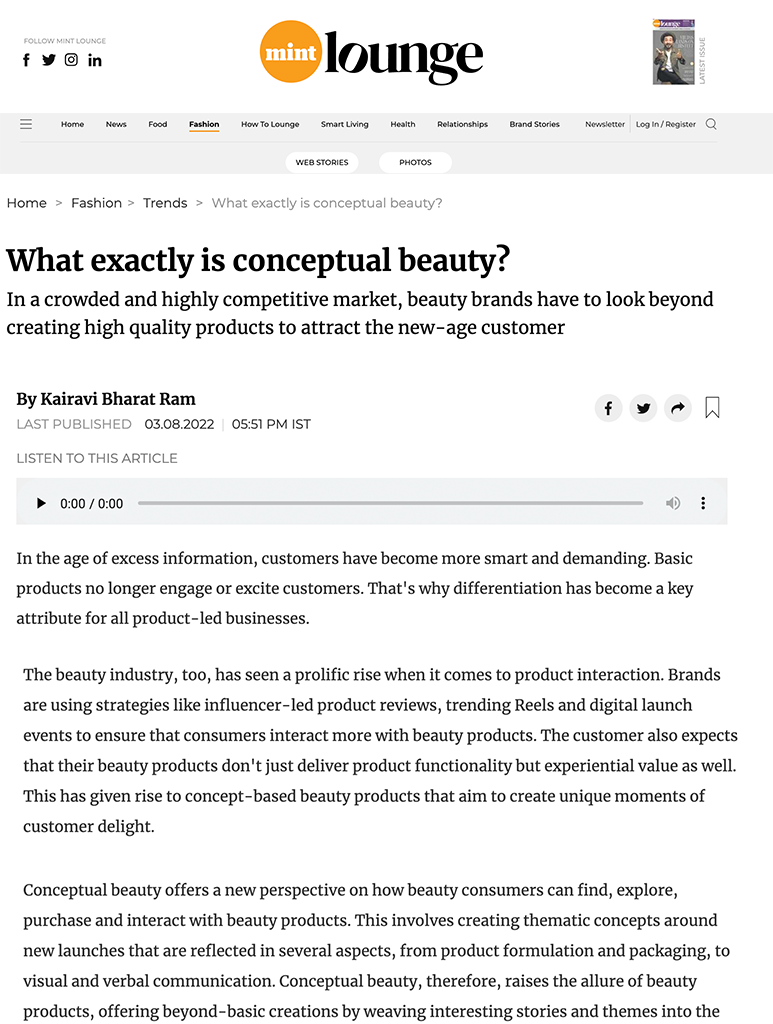Open Mint Lounge Facebook page in header
The width and height of the screenshot is (773, 1024).
click(x=27, y=60)
